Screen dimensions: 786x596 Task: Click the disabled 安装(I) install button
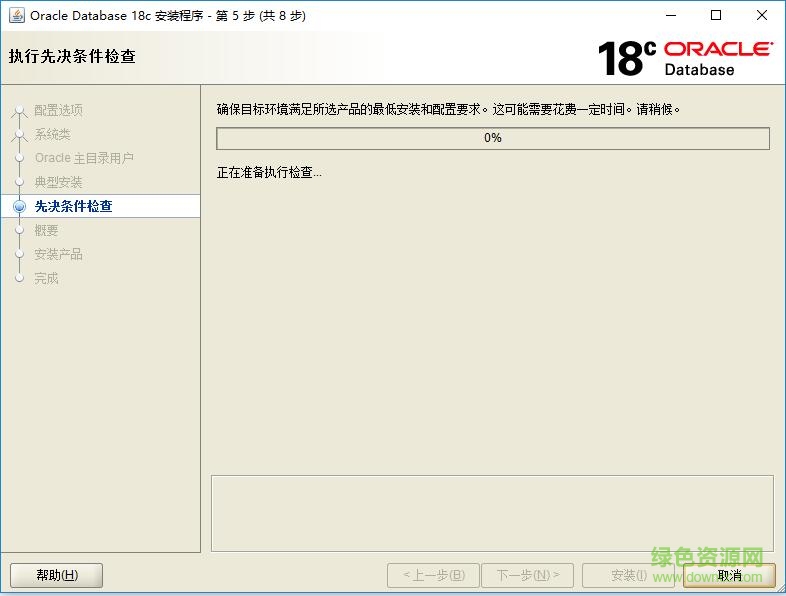click(630, 575)
